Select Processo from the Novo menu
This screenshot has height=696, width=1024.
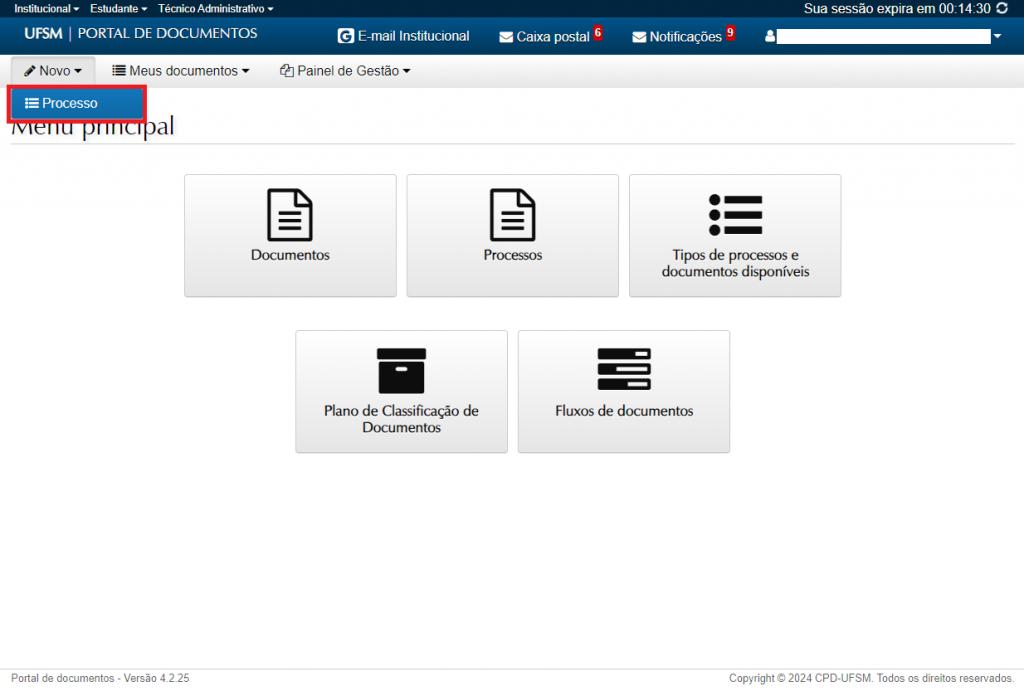69,103
